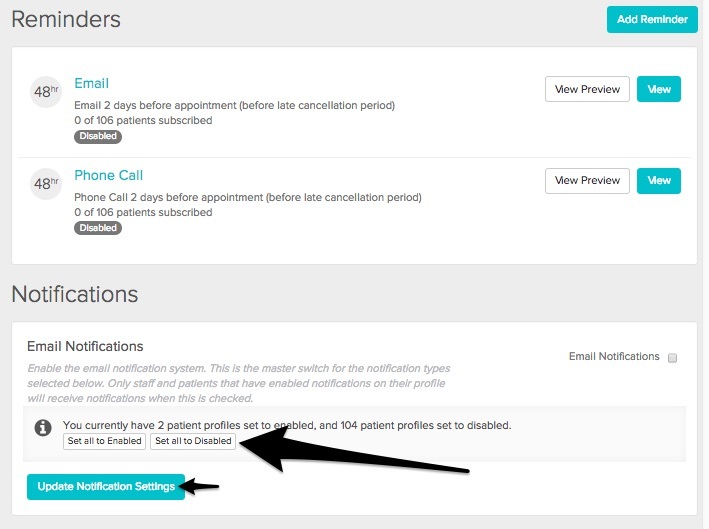The image size is (709, 529).
Task: Click the Disabled badge under Phone Call reminder
Action: [97, 228]
